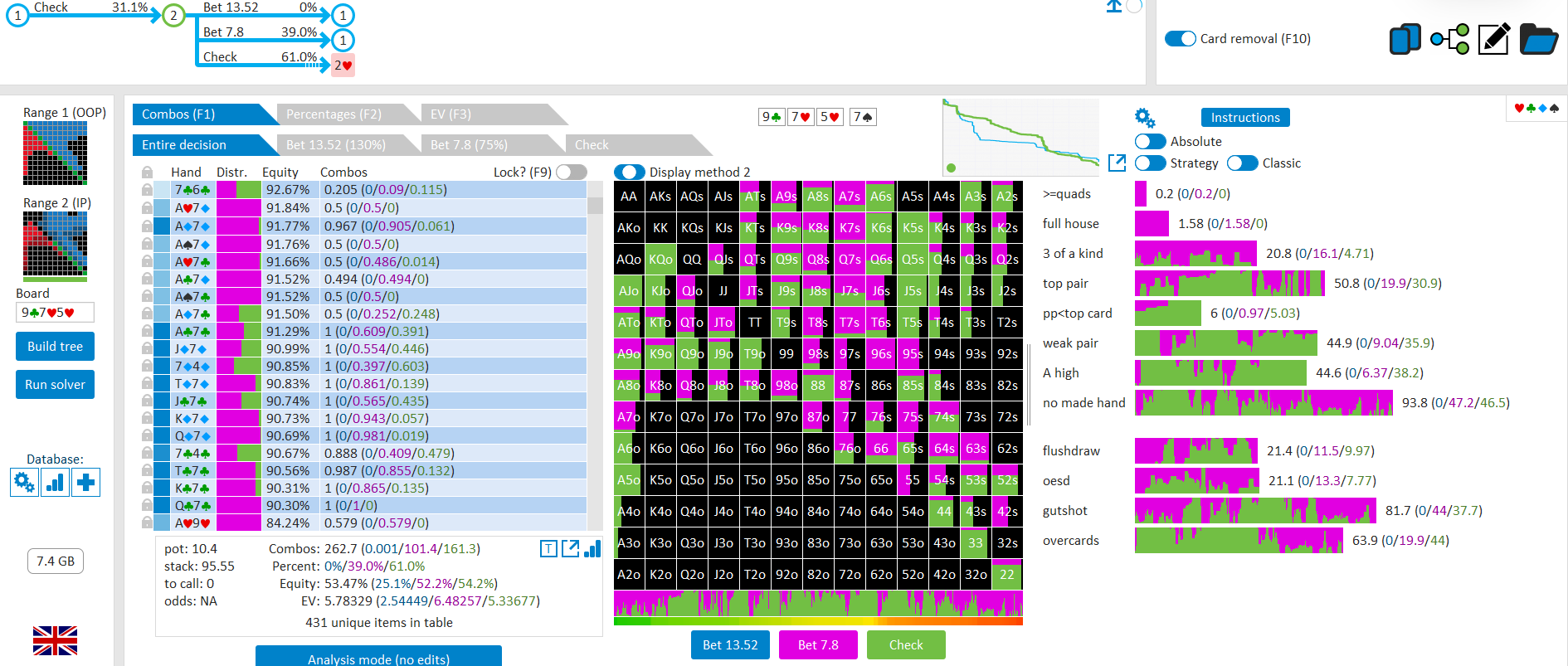Image resolution: width=1568 pixels, height=666 pixels.
Task: Toggle Card removal (F10) switch
Action: click(x=1180, y=38)
